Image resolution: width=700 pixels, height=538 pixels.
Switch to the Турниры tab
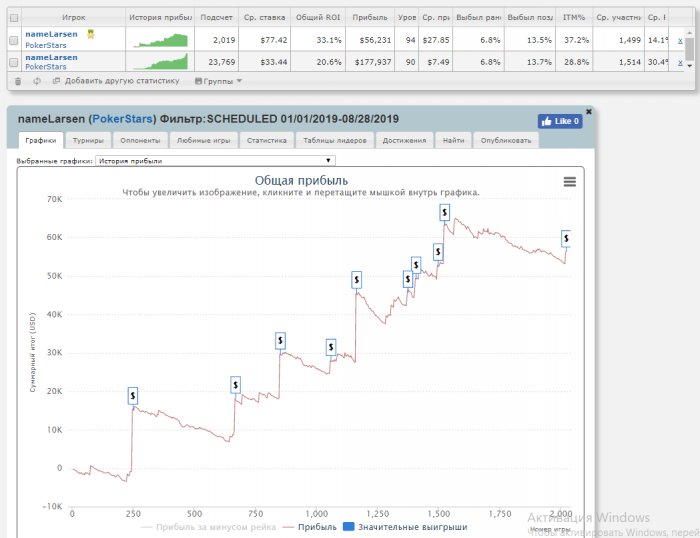88,140
